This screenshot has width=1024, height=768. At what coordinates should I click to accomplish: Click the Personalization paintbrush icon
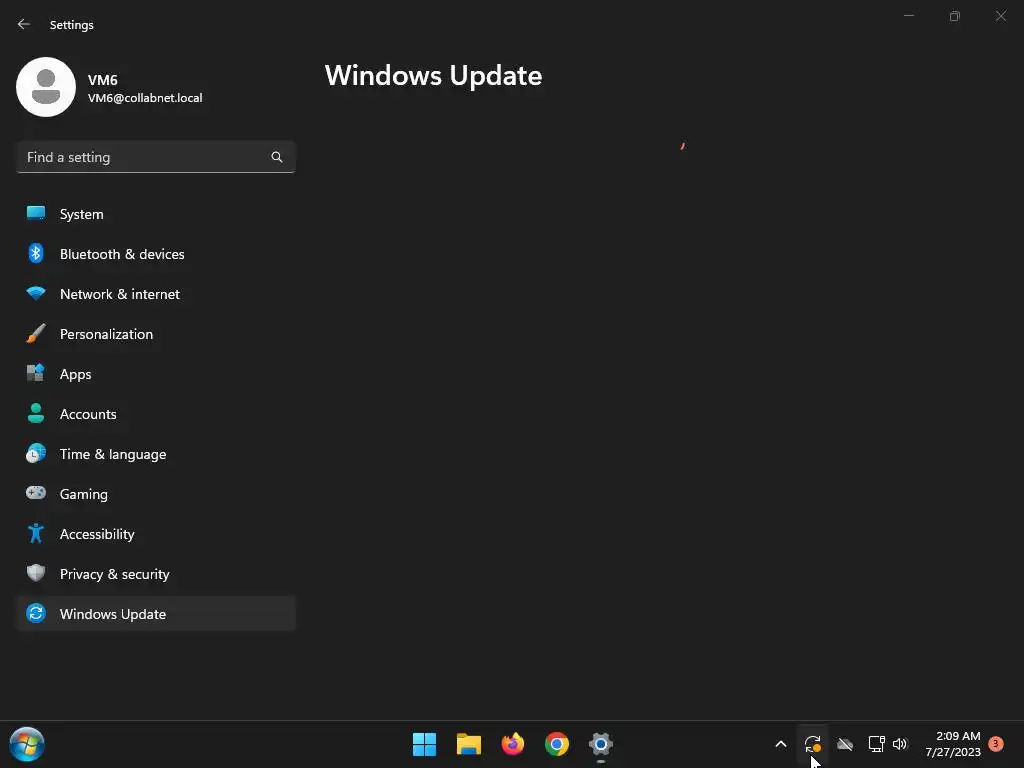pyautogui.click(x=36, y=333)
